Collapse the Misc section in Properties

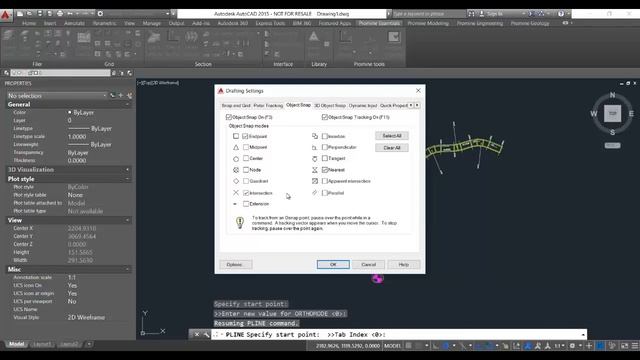coord(127,269)
